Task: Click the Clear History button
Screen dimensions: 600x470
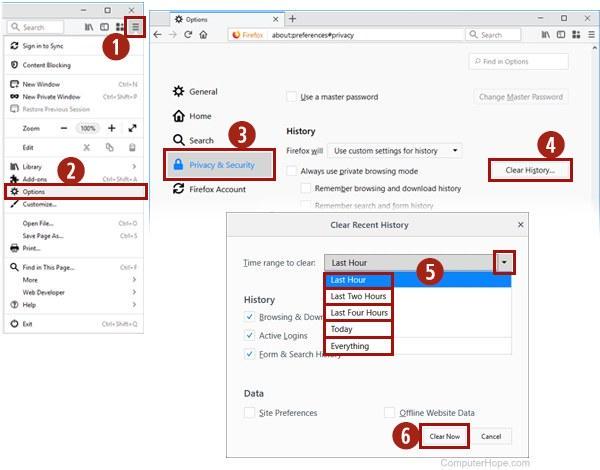Action: coord(530,170)
